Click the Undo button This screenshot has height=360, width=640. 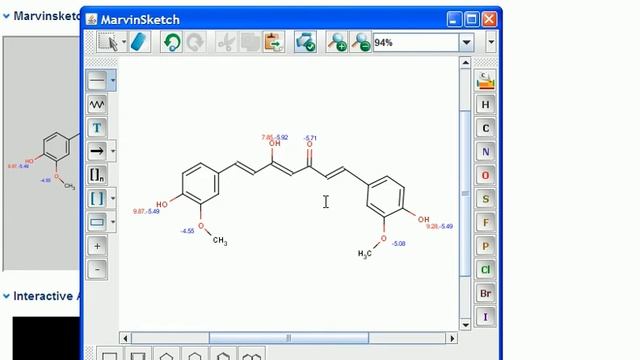click(x=172, y=42)
